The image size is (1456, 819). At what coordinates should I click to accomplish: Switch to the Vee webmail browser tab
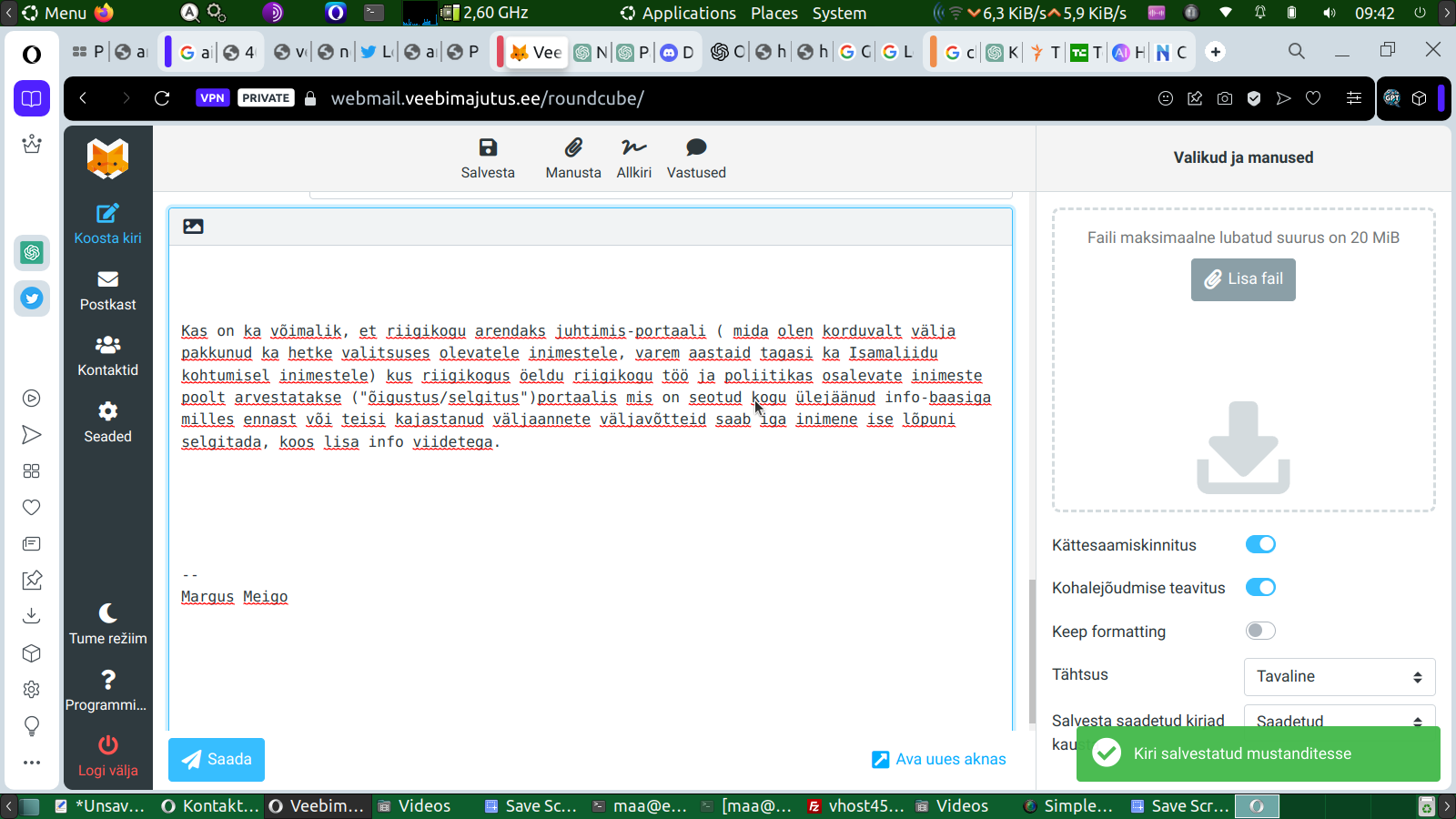(x=536, y=52)
